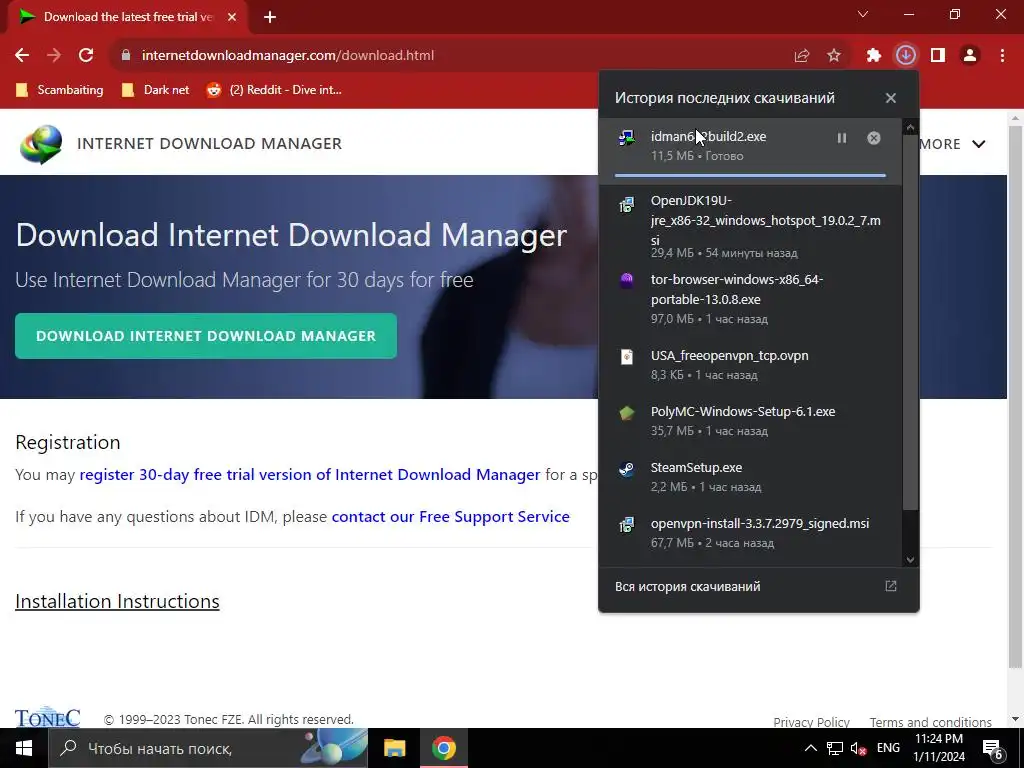Screen dimensions: 1024x768
Task: Open Chrome from the taskbar
Action: click(443, 748)
